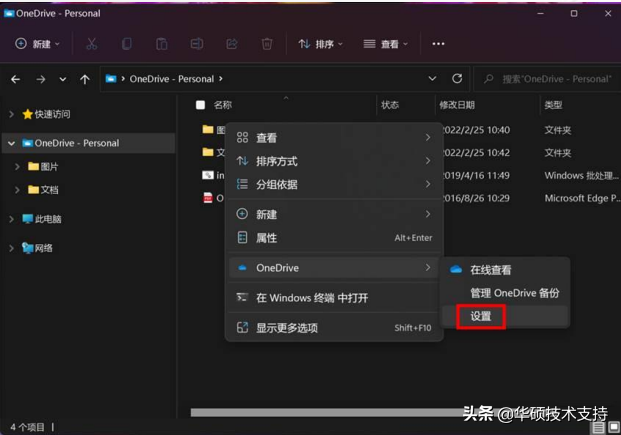Go up one folder level
This screenshot has height=435, width=621.
coord(84,79)
